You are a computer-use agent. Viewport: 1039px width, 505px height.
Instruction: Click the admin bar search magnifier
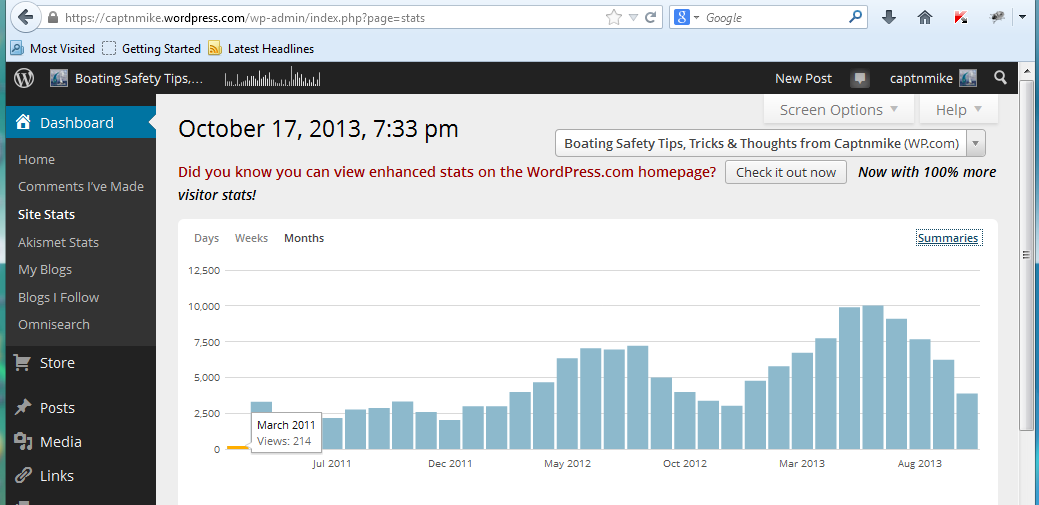(1001, 78)
